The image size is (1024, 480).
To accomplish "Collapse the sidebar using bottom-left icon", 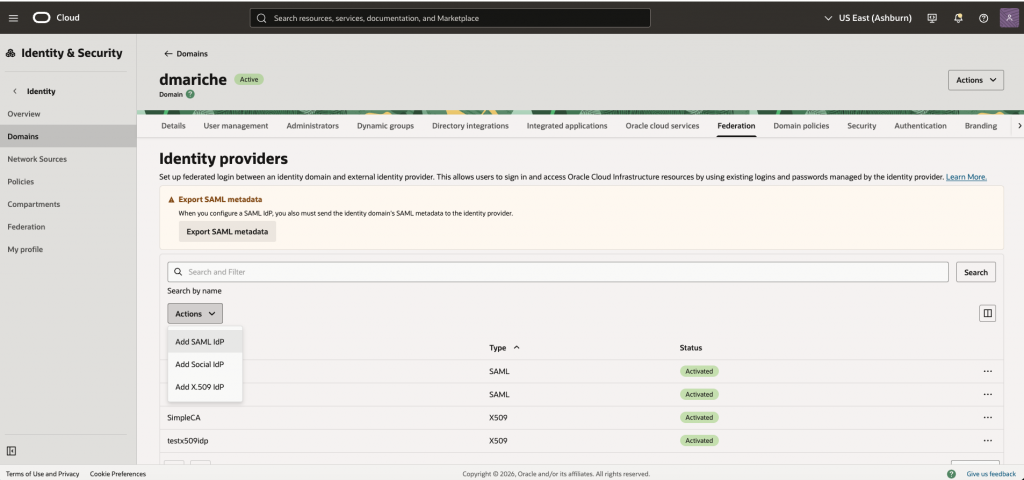I will (12, 451).
